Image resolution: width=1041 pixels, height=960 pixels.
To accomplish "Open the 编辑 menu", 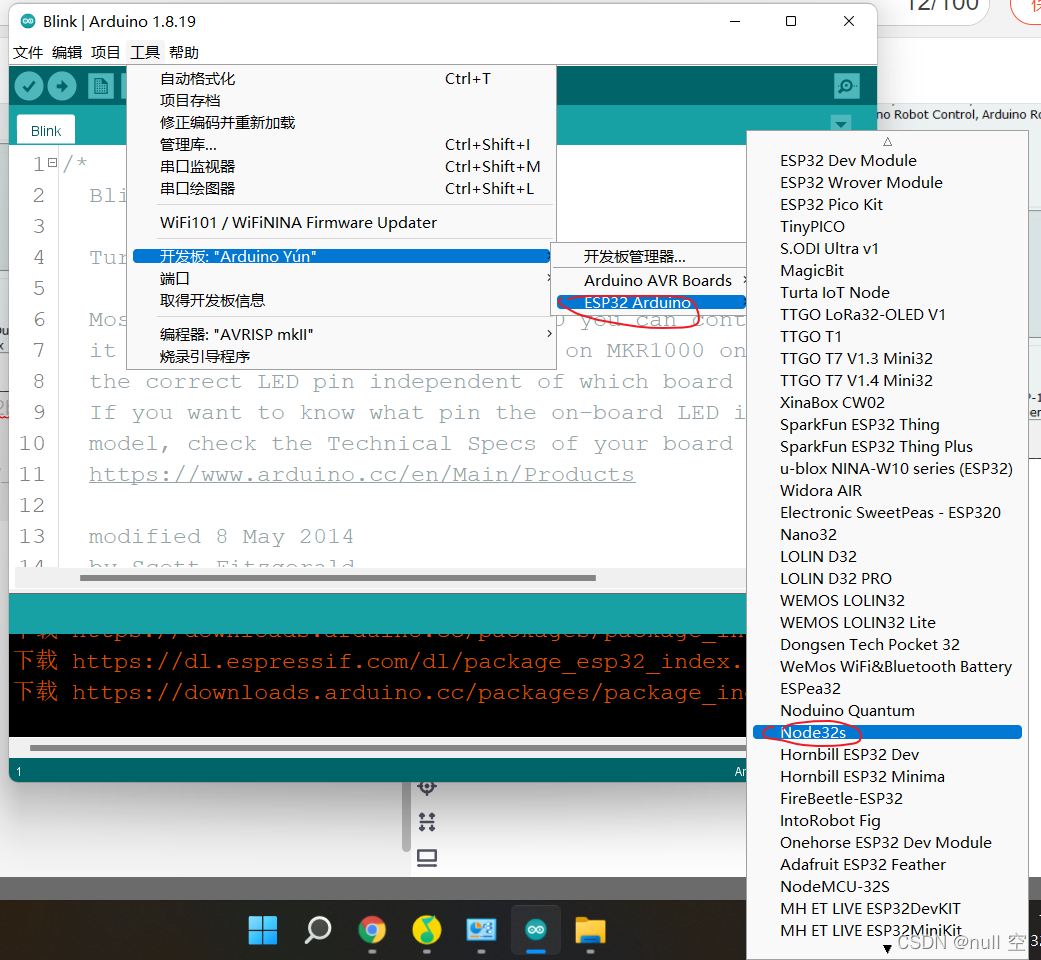I will [x=67, y=52].
